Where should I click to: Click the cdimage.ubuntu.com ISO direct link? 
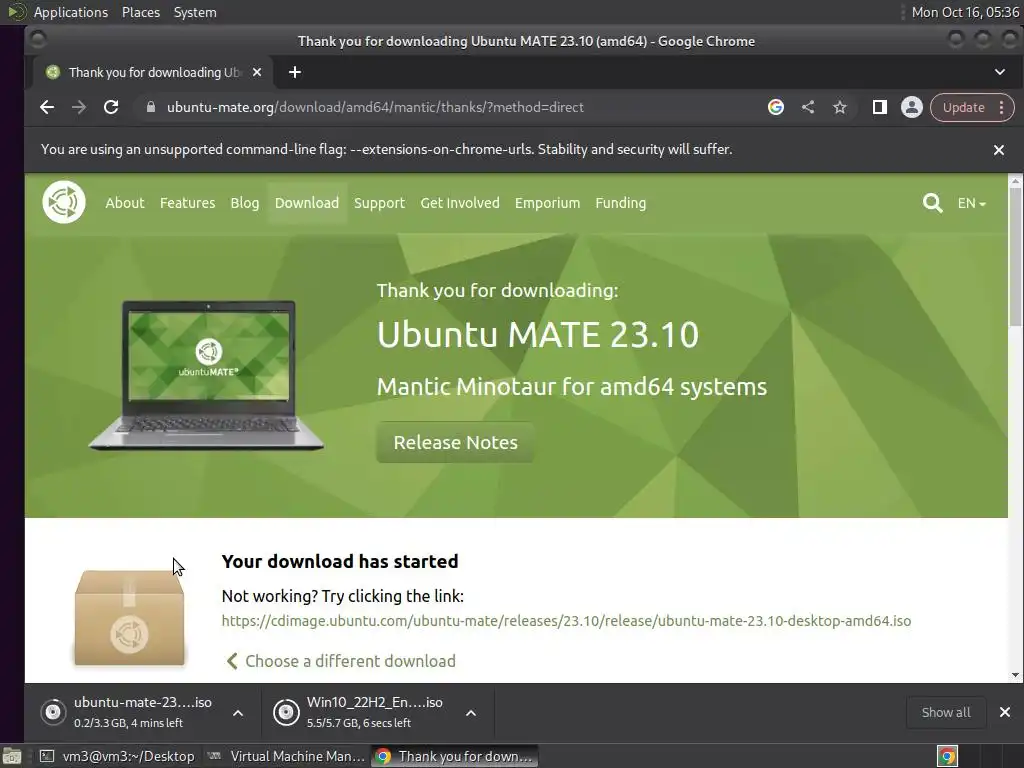tap(566, 621)
